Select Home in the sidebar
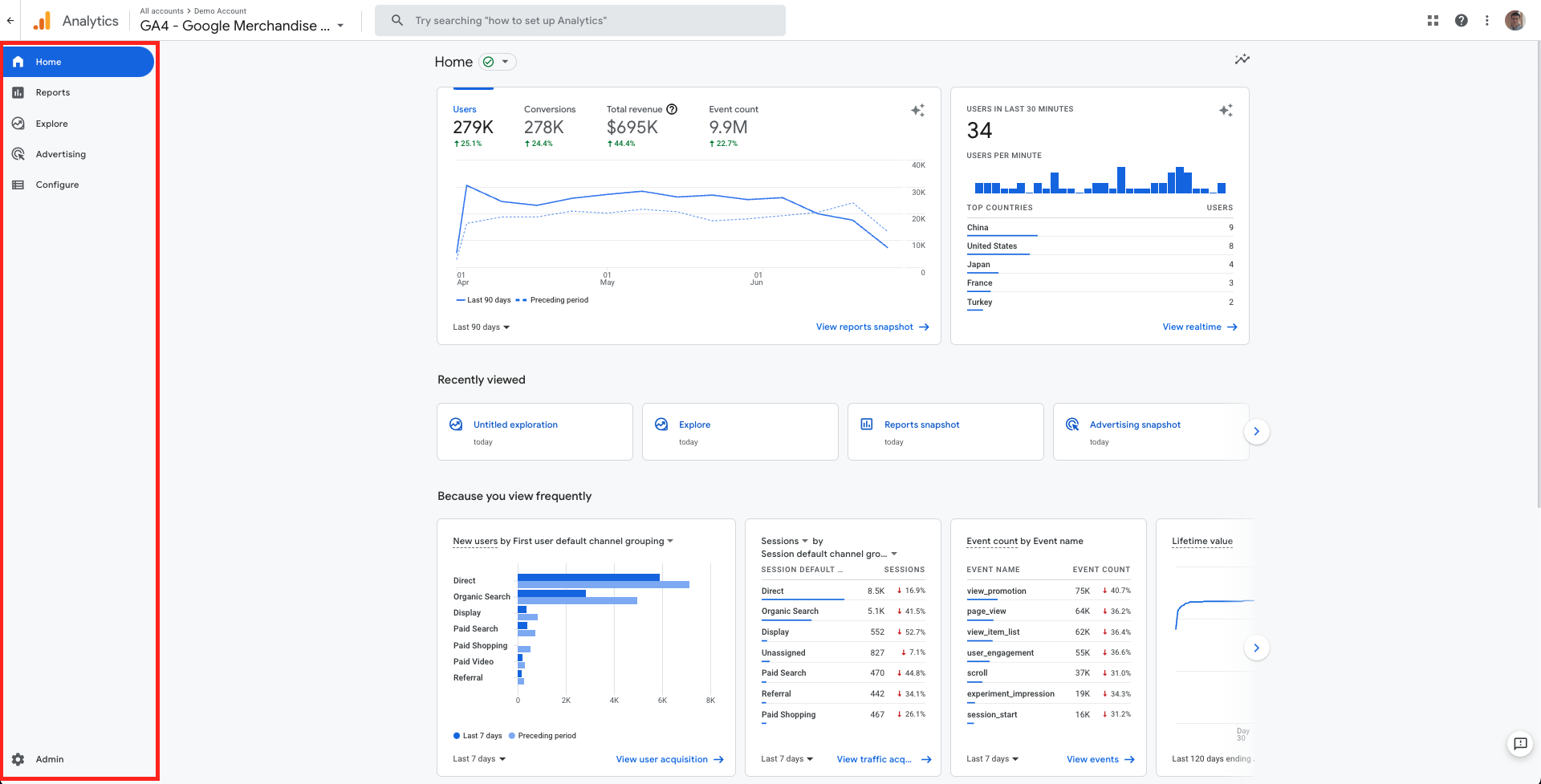 [x=79, y=62]
